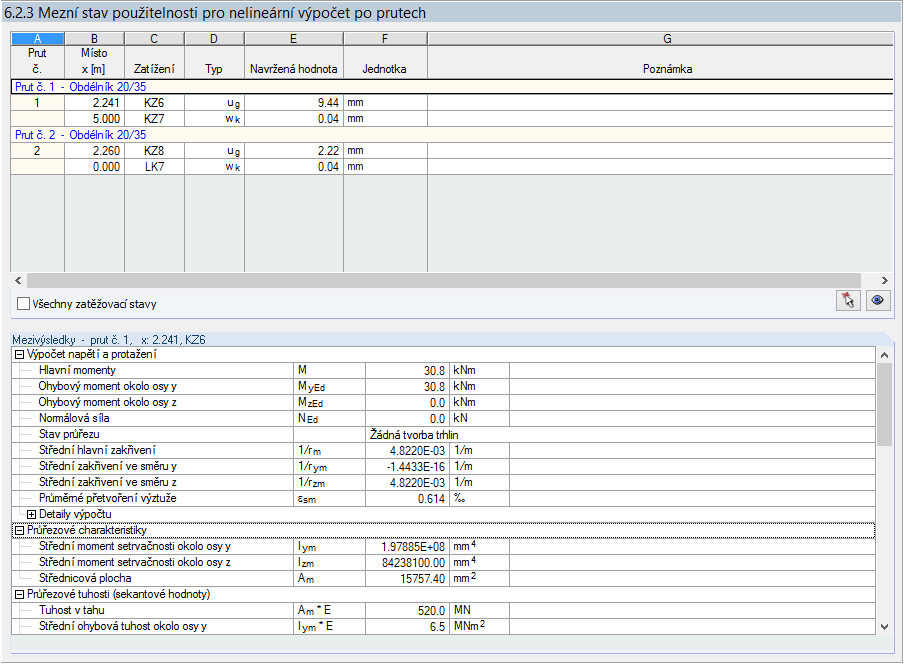Screen dimensions: 904x664
Task: Click member number cell 1
Action: (37, 103)
